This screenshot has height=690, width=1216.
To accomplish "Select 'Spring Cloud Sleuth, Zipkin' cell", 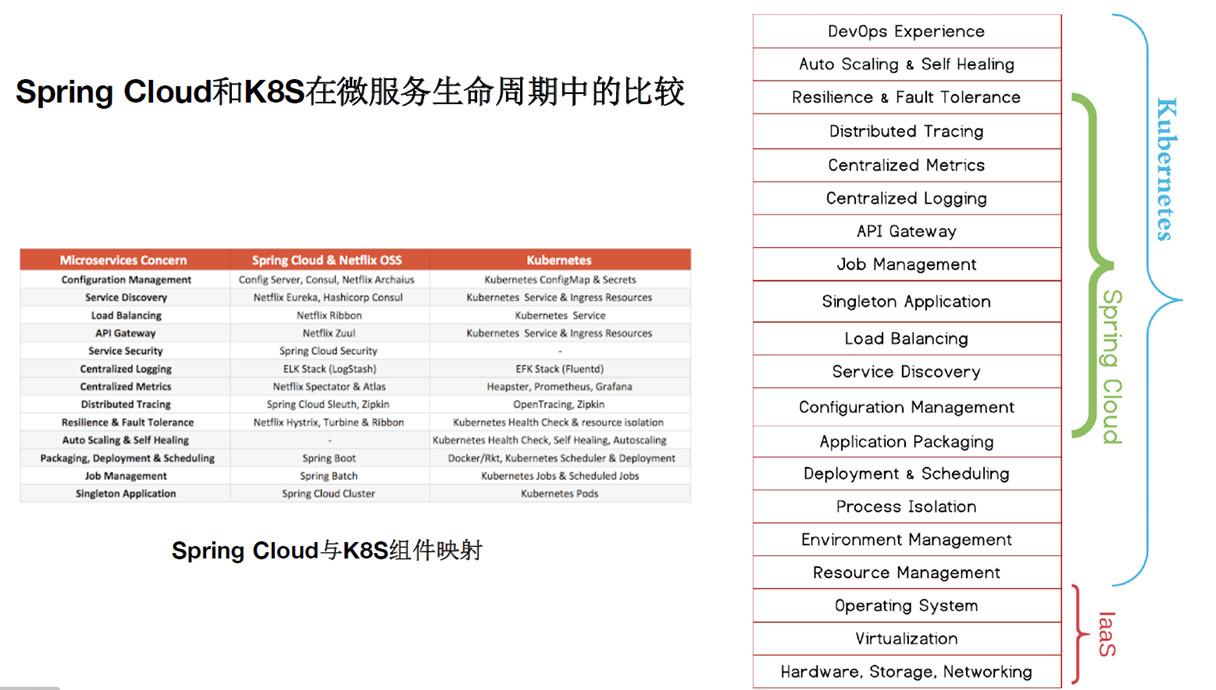I will (328, 405).
